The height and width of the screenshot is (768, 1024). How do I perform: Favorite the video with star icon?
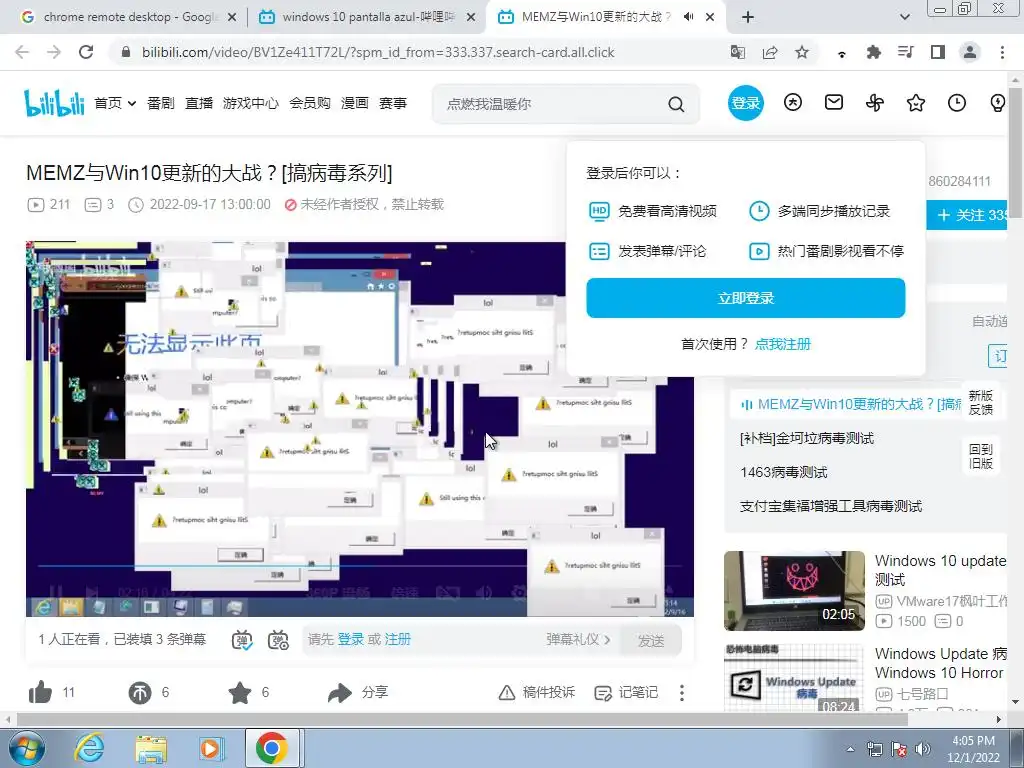coord(240,692)
